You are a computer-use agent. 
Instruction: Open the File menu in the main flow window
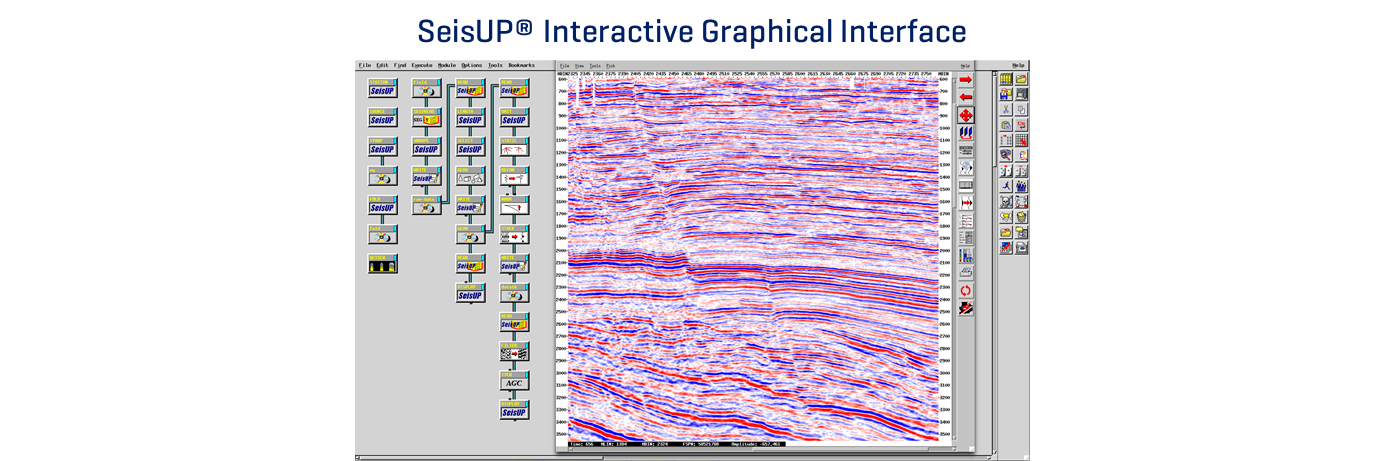tap(364, 65)
